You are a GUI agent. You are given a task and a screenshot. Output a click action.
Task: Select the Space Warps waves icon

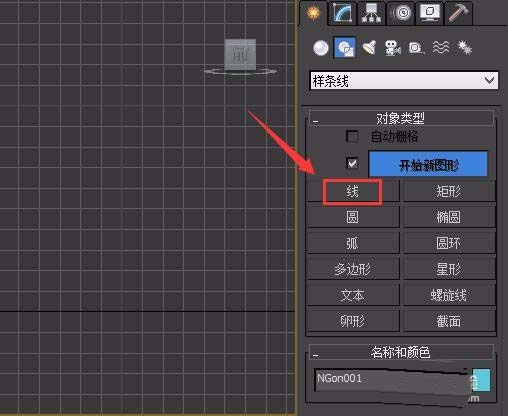[x=441, y=48]
